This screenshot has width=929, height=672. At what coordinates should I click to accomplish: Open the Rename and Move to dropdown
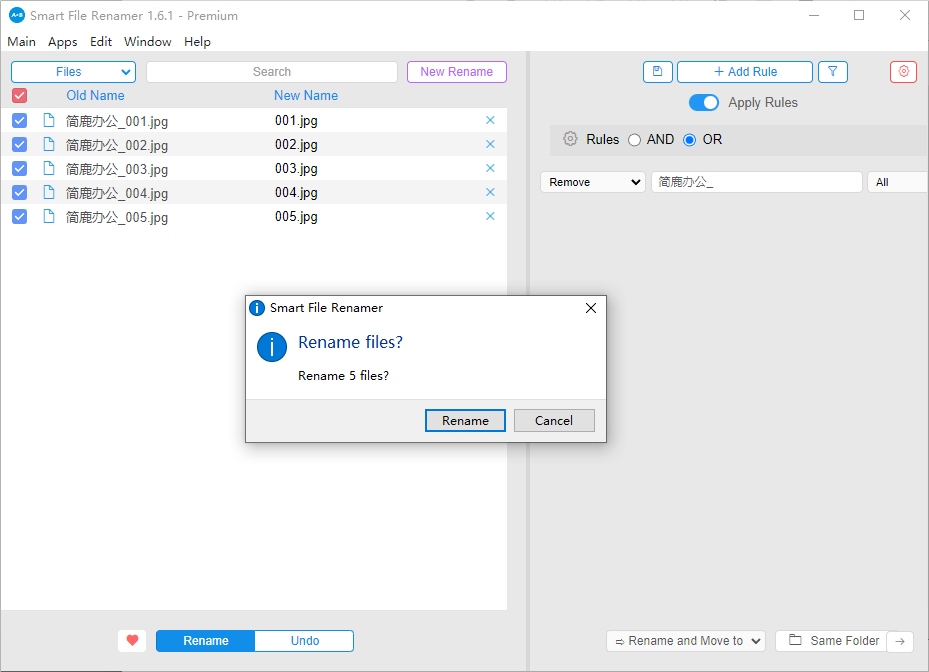[685, 641]
